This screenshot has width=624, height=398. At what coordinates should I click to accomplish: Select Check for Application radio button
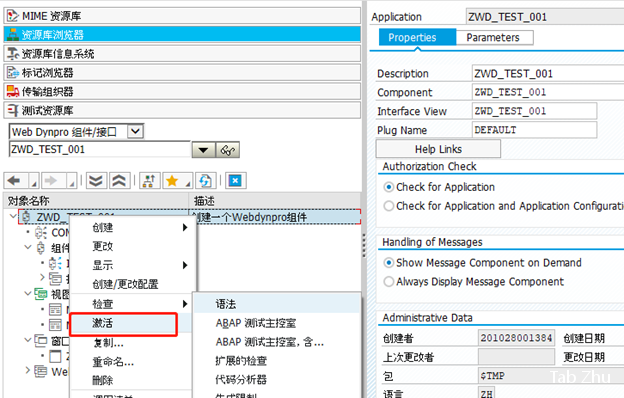pyautogui.click(x=389, y=187)
